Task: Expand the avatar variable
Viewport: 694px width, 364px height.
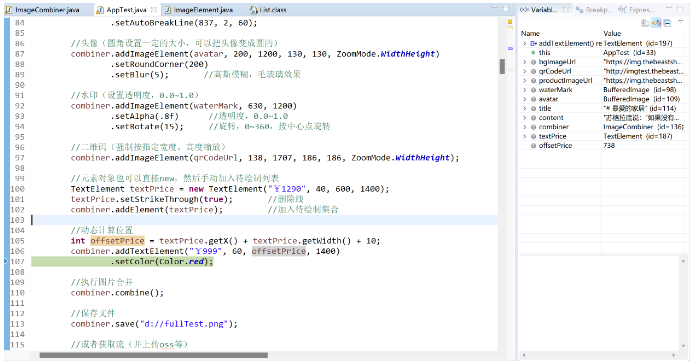Action: tap(524, 99)
